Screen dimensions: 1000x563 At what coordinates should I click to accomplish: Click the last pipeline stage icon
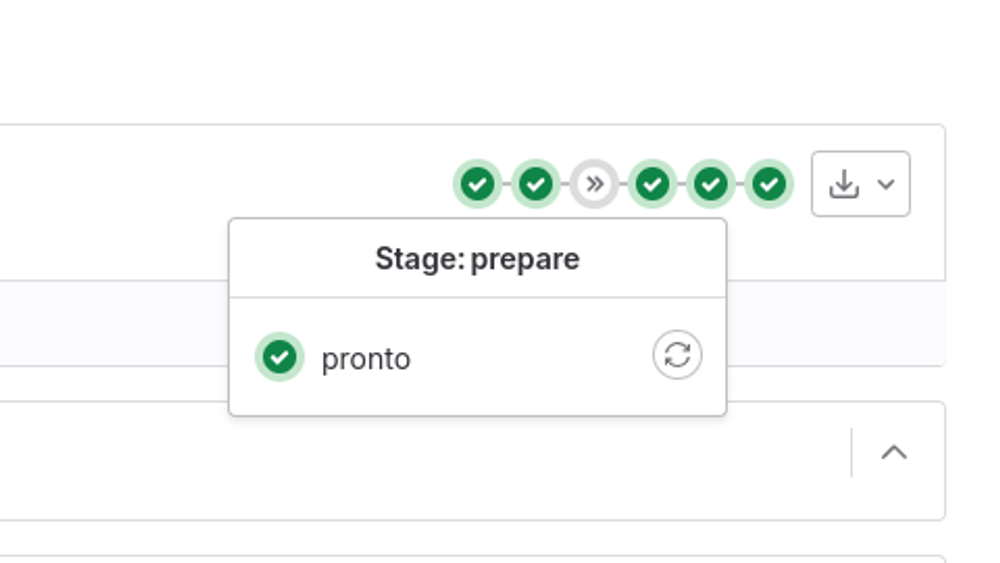tap(768, 184)
